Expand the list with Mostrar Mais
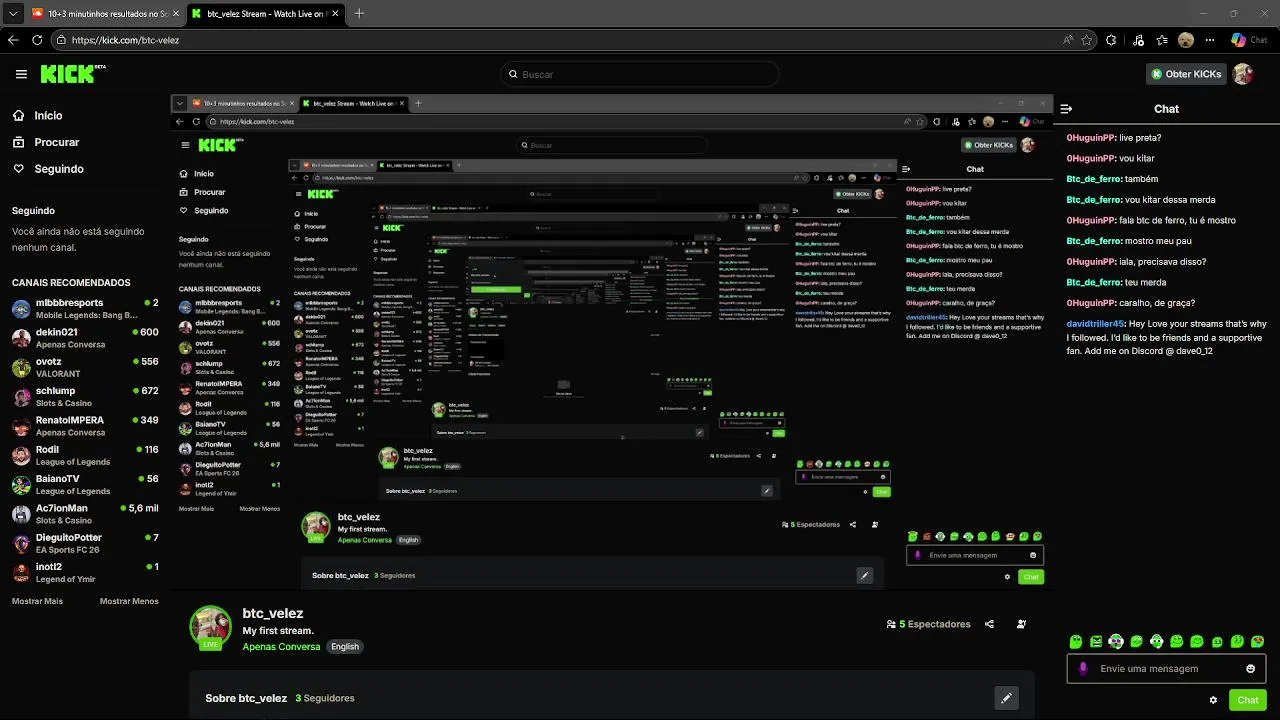Viewport: 1280px width, 720px height. pos(37,601)
